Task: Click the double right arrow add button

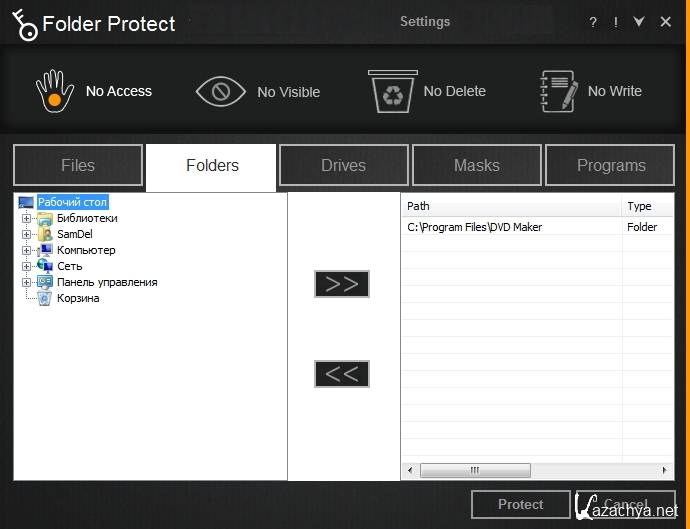Action: [x=342, y=284]
